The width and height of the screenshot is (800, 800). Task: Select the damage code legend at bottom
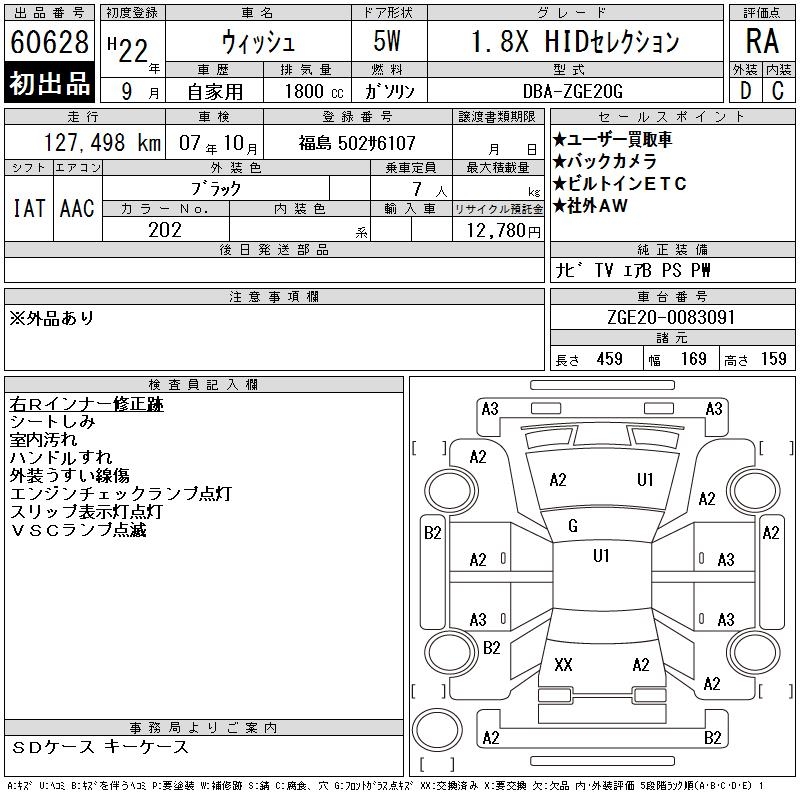(x=385, y=786)
